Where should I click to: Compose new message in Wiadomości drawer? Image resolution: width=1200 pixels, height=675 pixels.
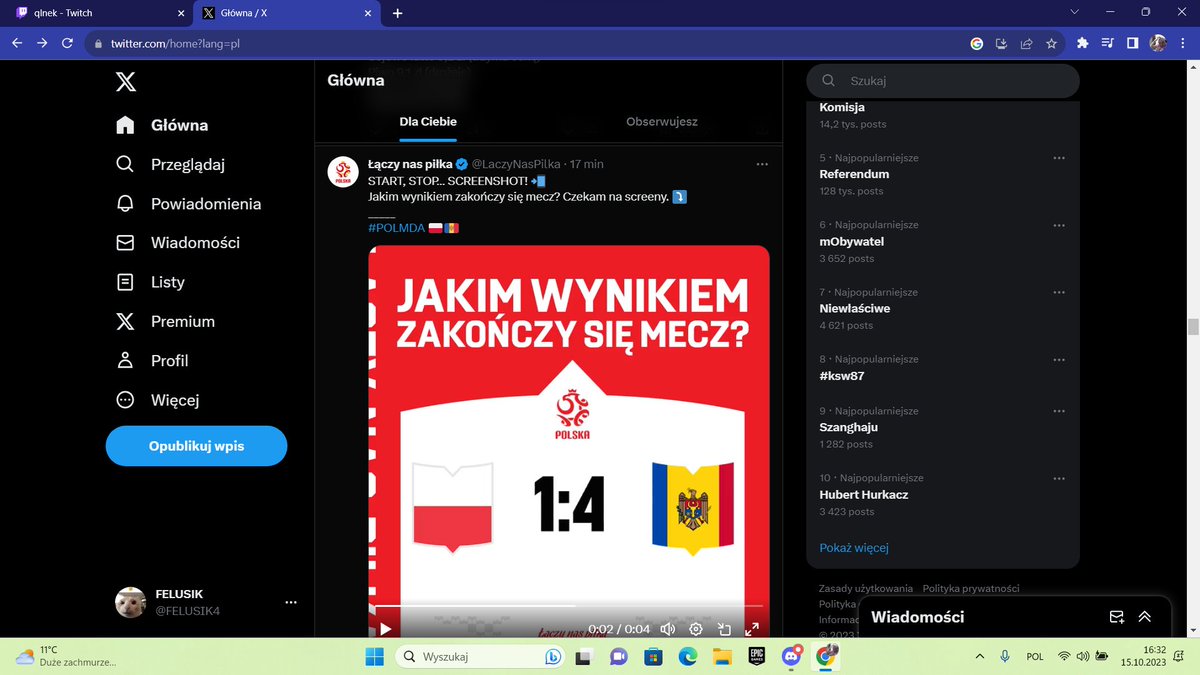click(x=1117, y=617)
